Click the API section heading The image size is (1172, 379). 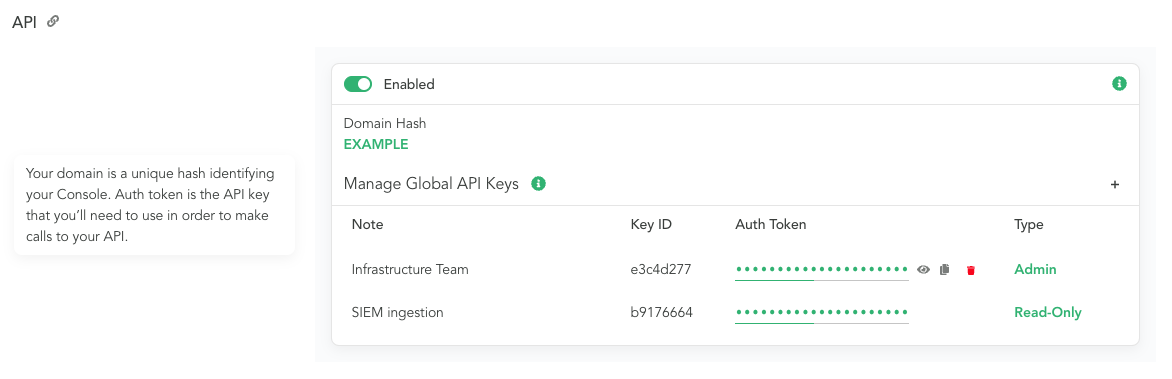(x=25, y=22)
